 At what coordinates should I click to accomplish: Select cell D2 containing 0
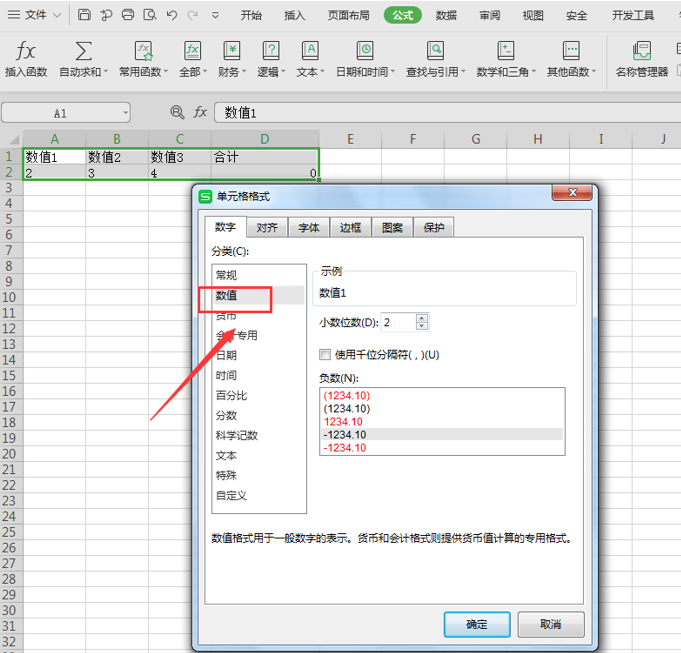click(265, 173)
